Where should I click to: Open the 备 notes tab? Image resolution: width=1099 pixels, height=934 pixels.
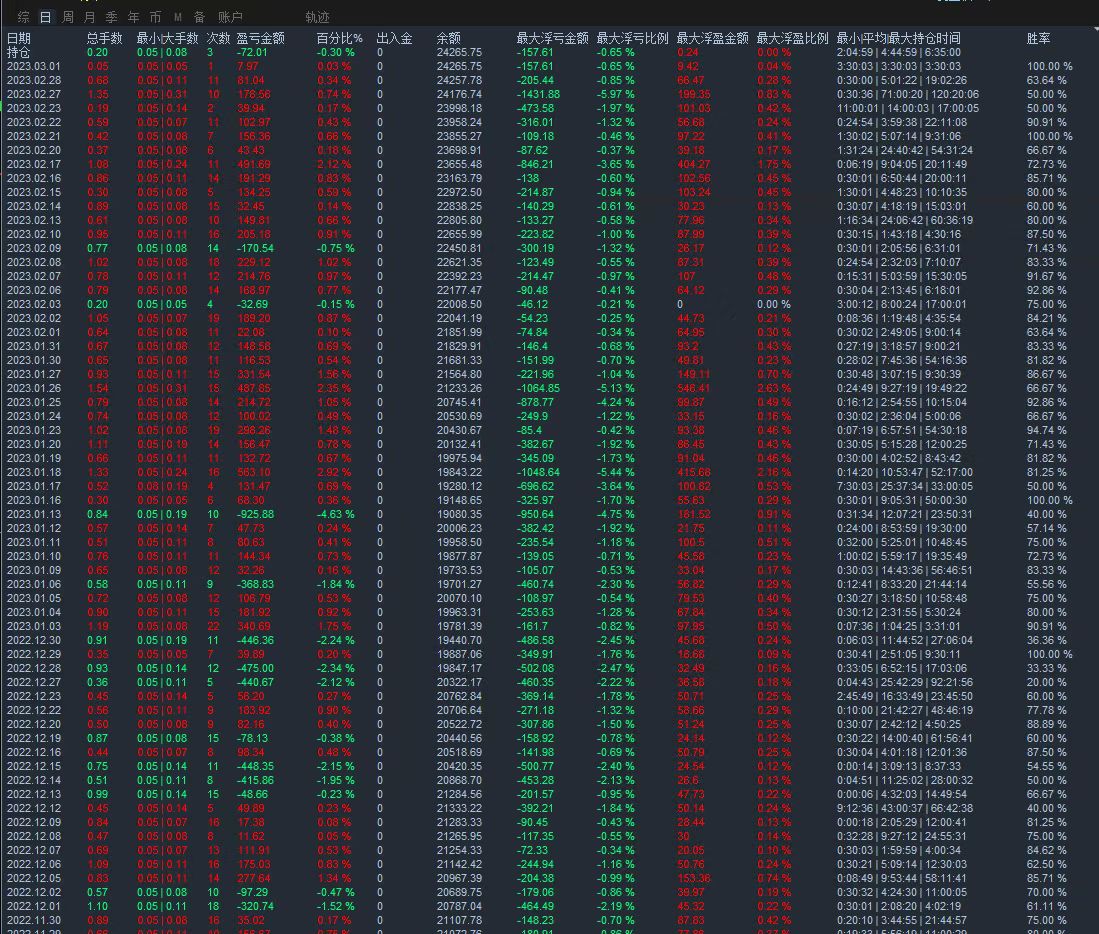pos(200,17)
